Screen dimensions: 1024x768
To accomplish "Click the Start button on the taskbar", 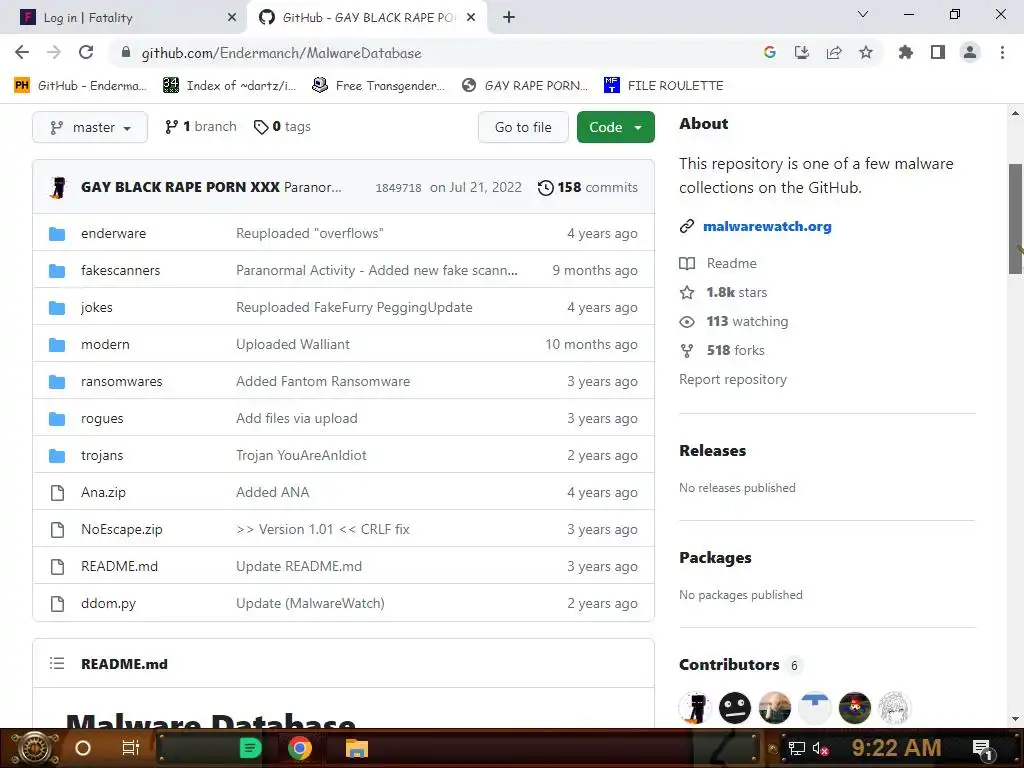I will [35, 748].
